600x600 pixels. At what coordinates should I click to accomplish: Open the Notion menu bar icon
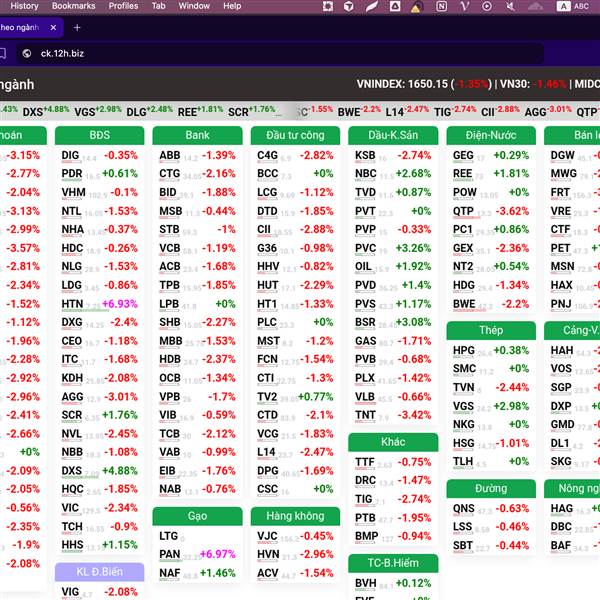pyautogui.click(x=441, y=6)
